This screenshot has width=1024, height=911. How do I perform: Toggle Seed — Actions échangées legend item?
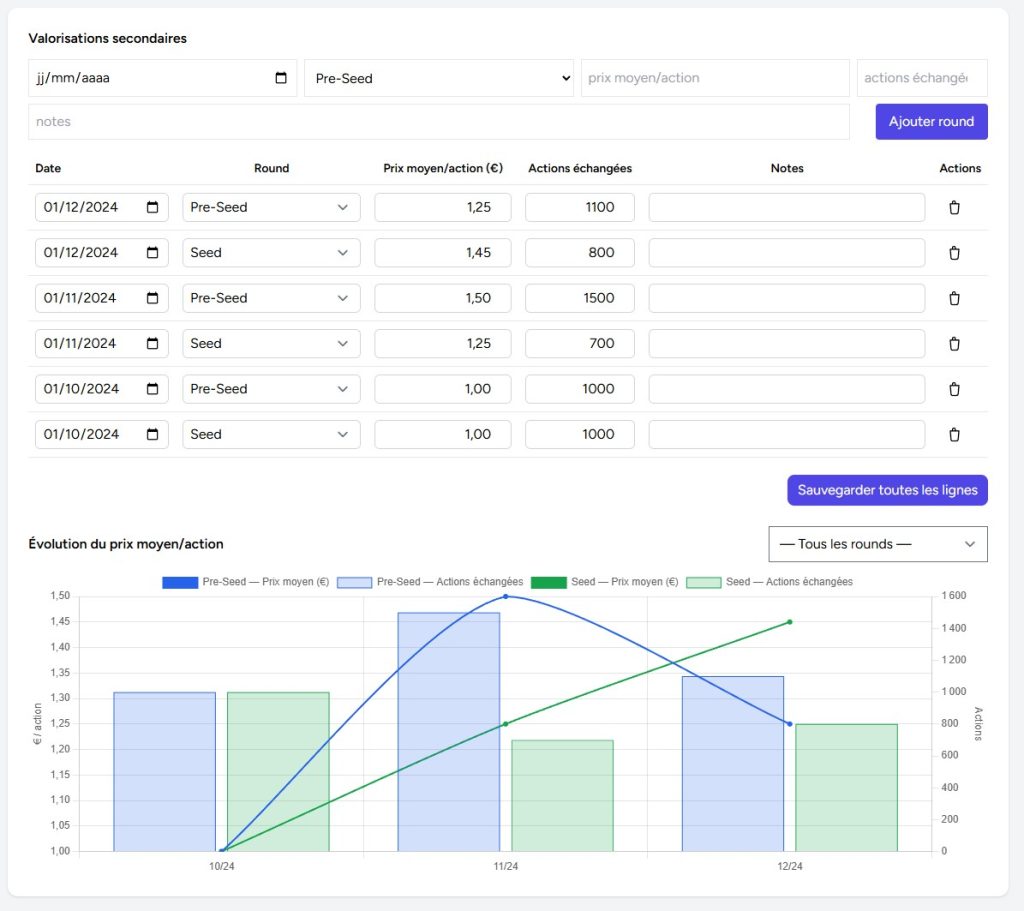tap(769, 582)
